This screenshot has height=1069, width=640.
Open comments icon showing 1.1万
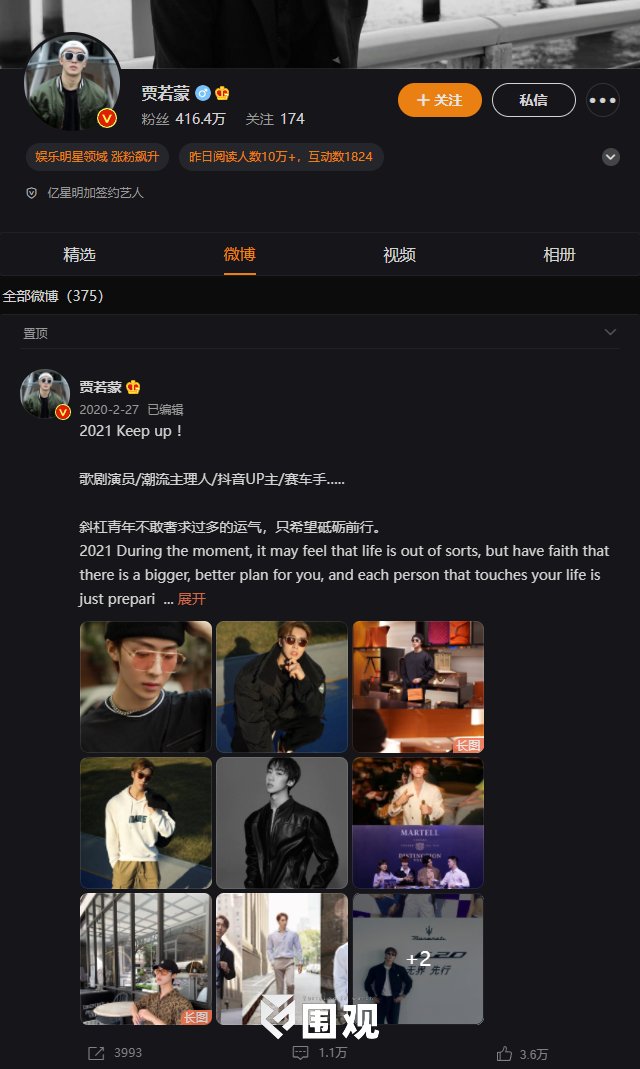click(x=300, y=1053)
